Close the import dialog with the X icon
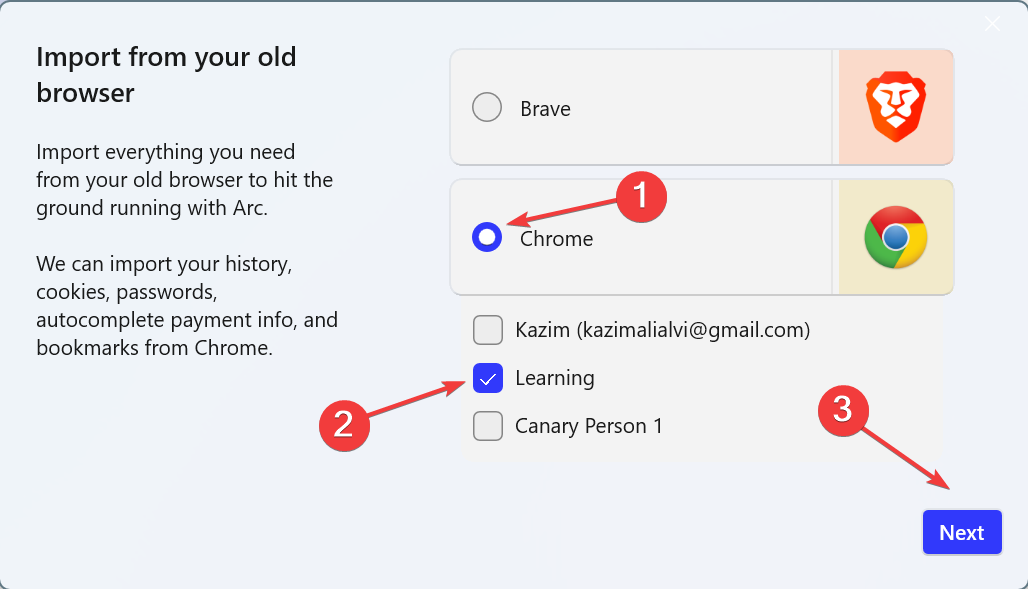The height and width of the screenshot is (589, 1028). pos(993,24)
